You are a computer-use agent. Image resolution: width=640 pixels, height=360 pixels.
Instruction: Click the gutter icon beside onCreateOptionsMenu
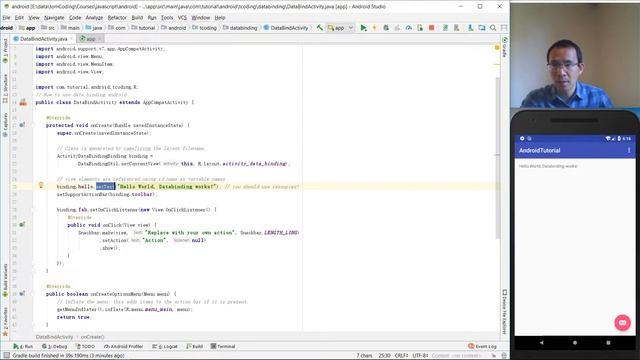pyautogui.click(x=22, y=293)
